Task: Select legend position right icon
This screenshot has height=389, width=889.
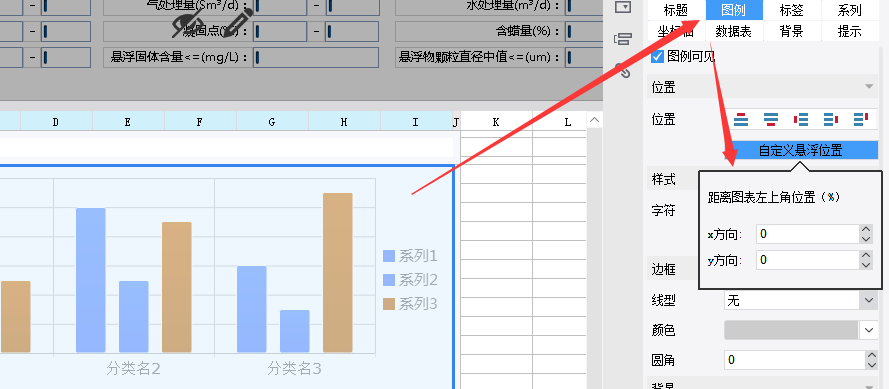Action: pyautogui.click(x=831, y=119)
